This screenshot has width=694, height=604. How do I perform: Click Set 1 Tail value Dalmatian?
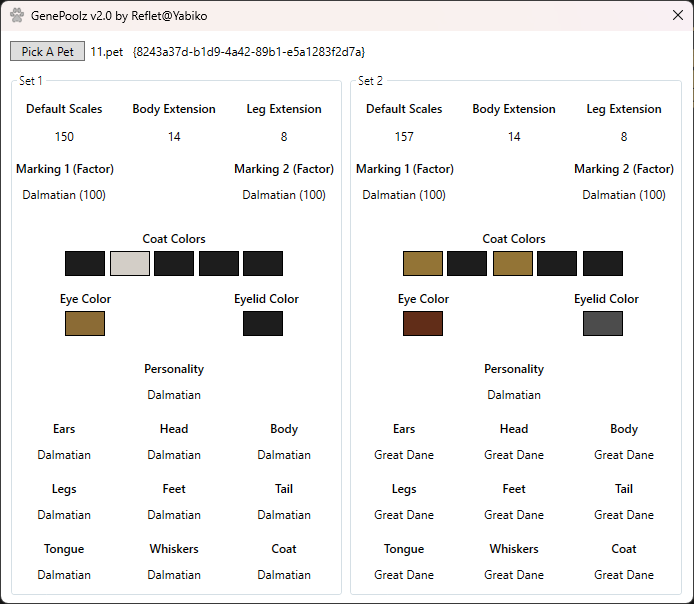284,515
